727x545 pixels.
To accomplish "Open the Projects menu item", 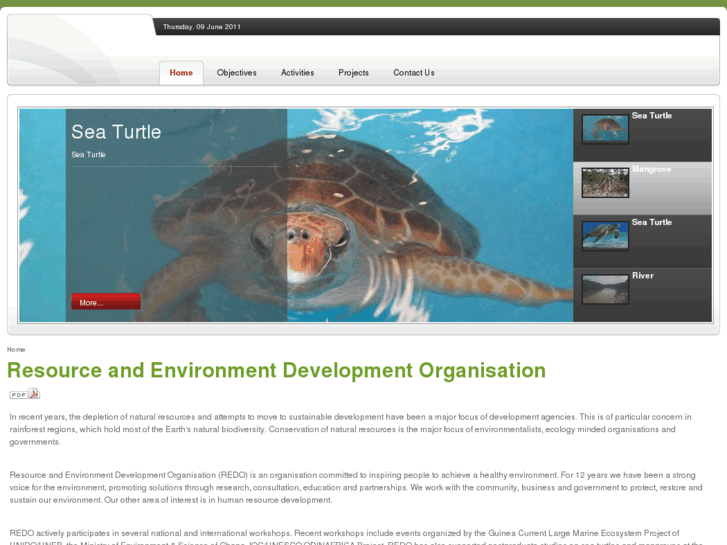I will click(x=353, y=73).
